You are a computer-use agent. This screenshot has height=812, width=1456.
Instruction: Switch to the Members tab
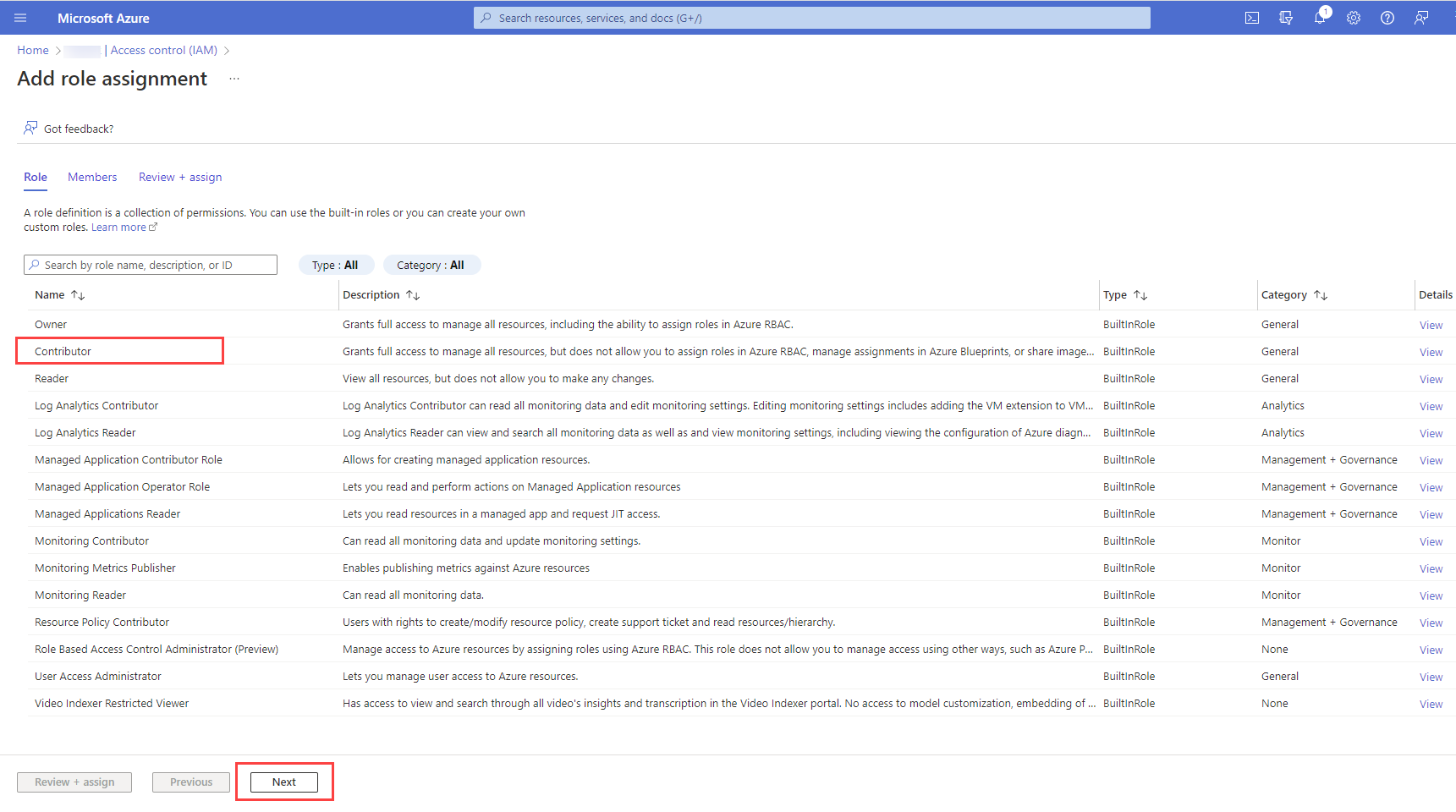(x=92, y=177)
